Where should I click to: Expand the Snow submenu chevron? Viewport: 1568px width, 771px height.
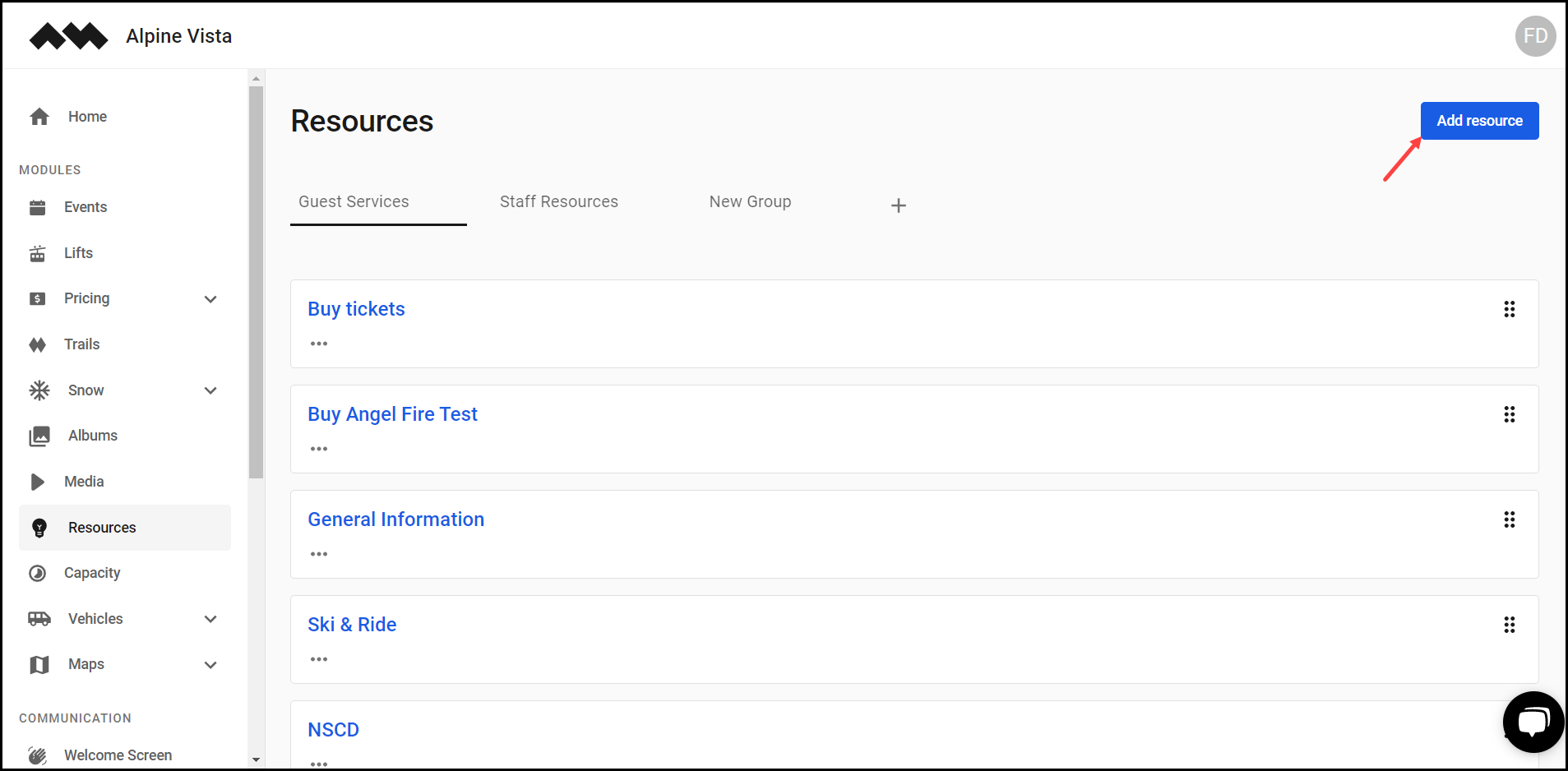coord(210,390)
